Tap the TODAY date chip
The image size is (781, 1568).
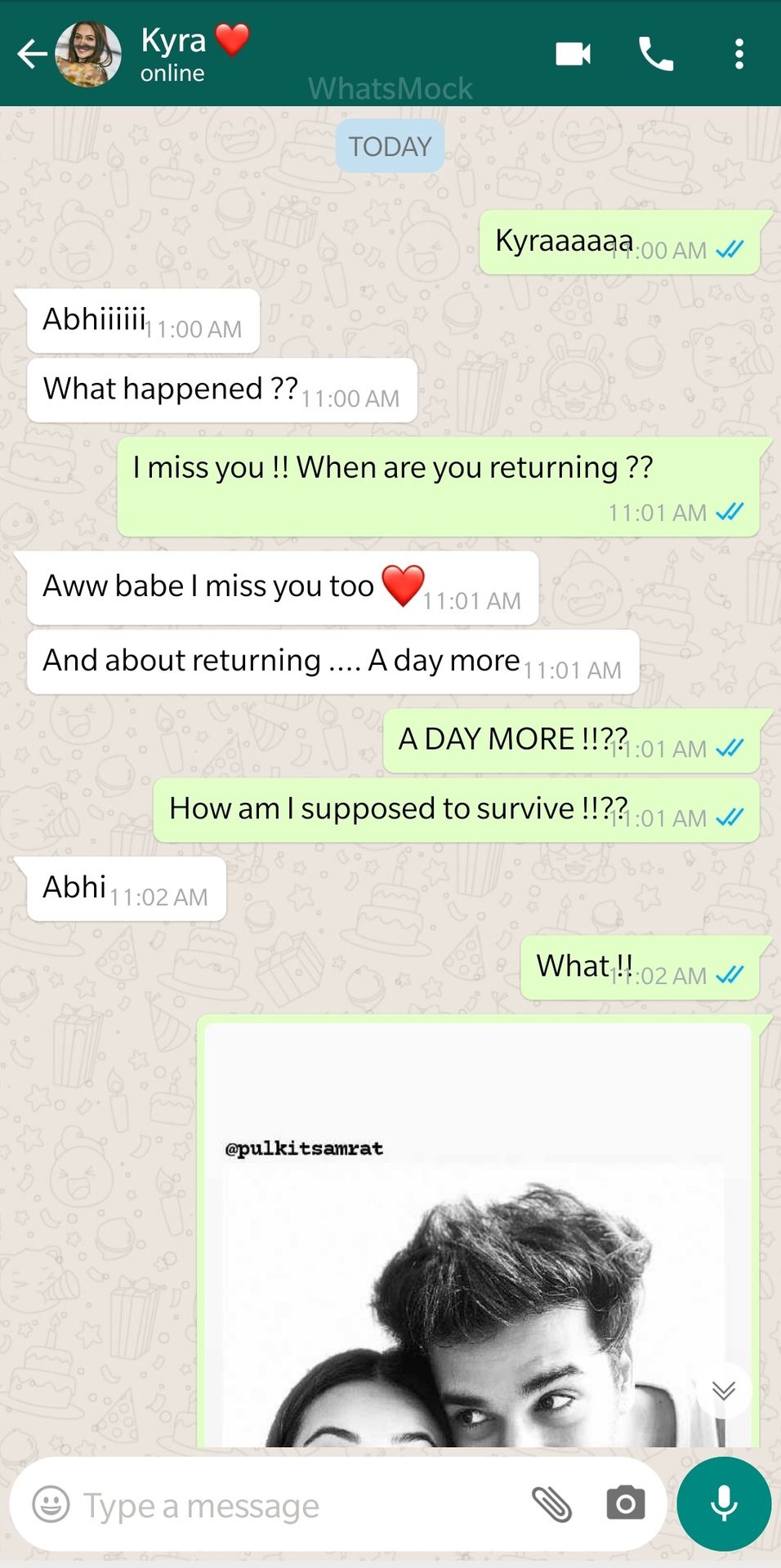[390, 146]
